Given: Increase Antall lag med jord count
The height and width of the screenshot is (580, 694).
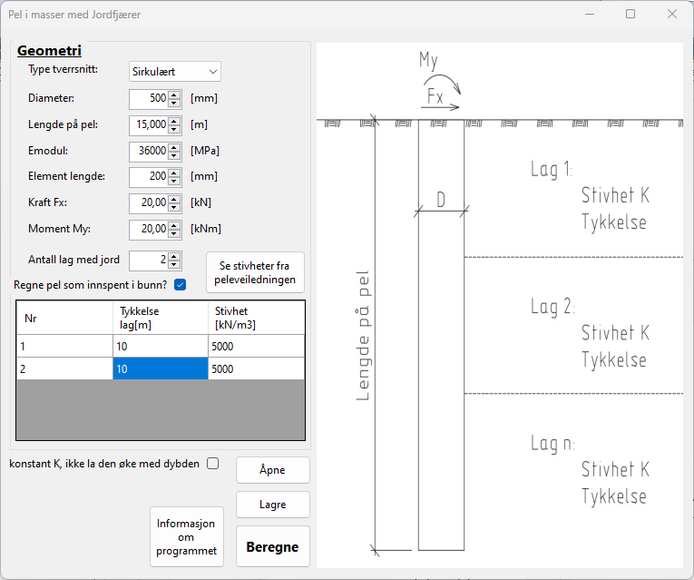Looking at the screenshot, I should [174, 256].
